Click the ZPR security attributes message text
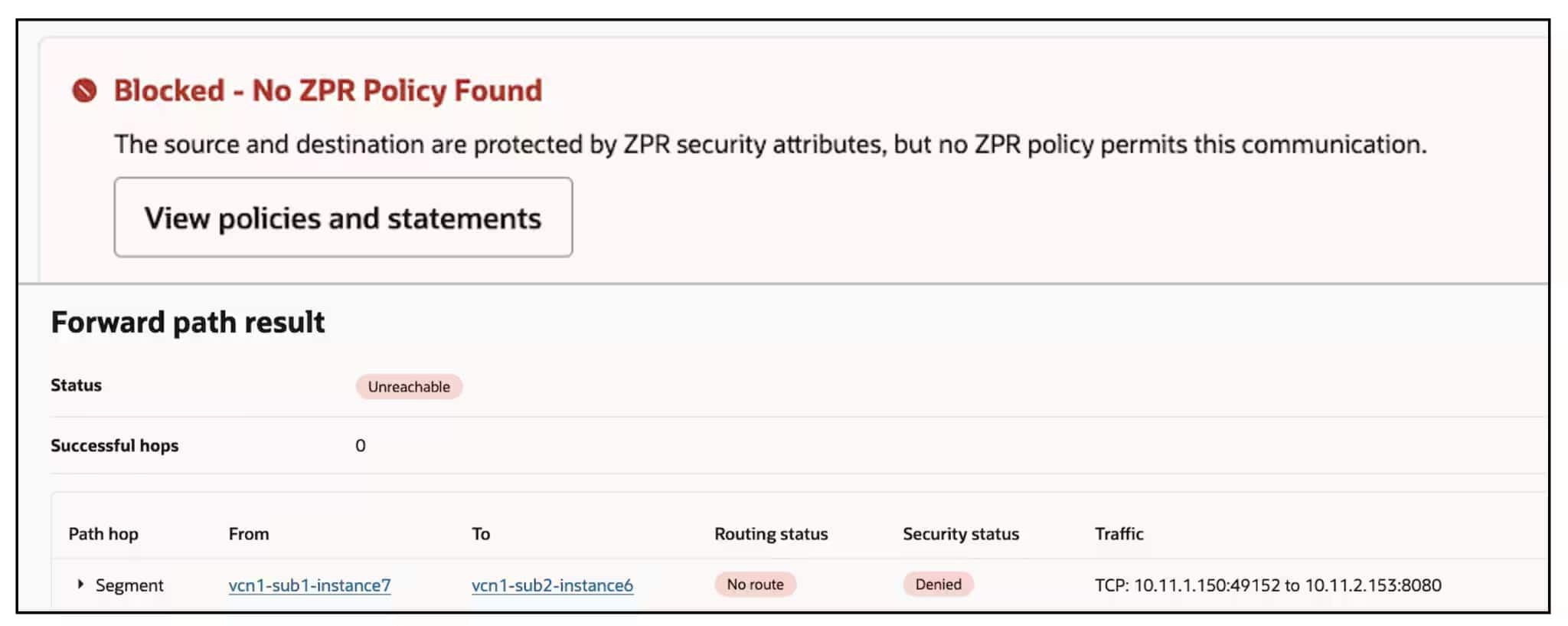Image resolution: width=1568 pixels, height=626 pixels. 770,144
